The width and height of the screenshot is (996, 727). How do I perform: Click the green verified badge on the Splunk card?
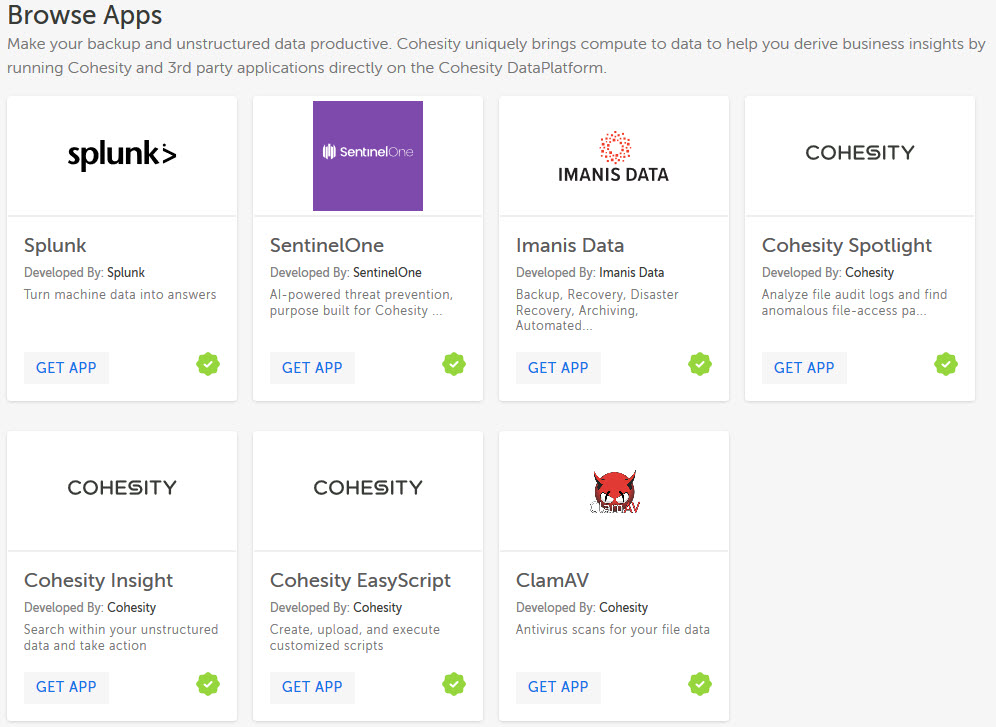208,364
